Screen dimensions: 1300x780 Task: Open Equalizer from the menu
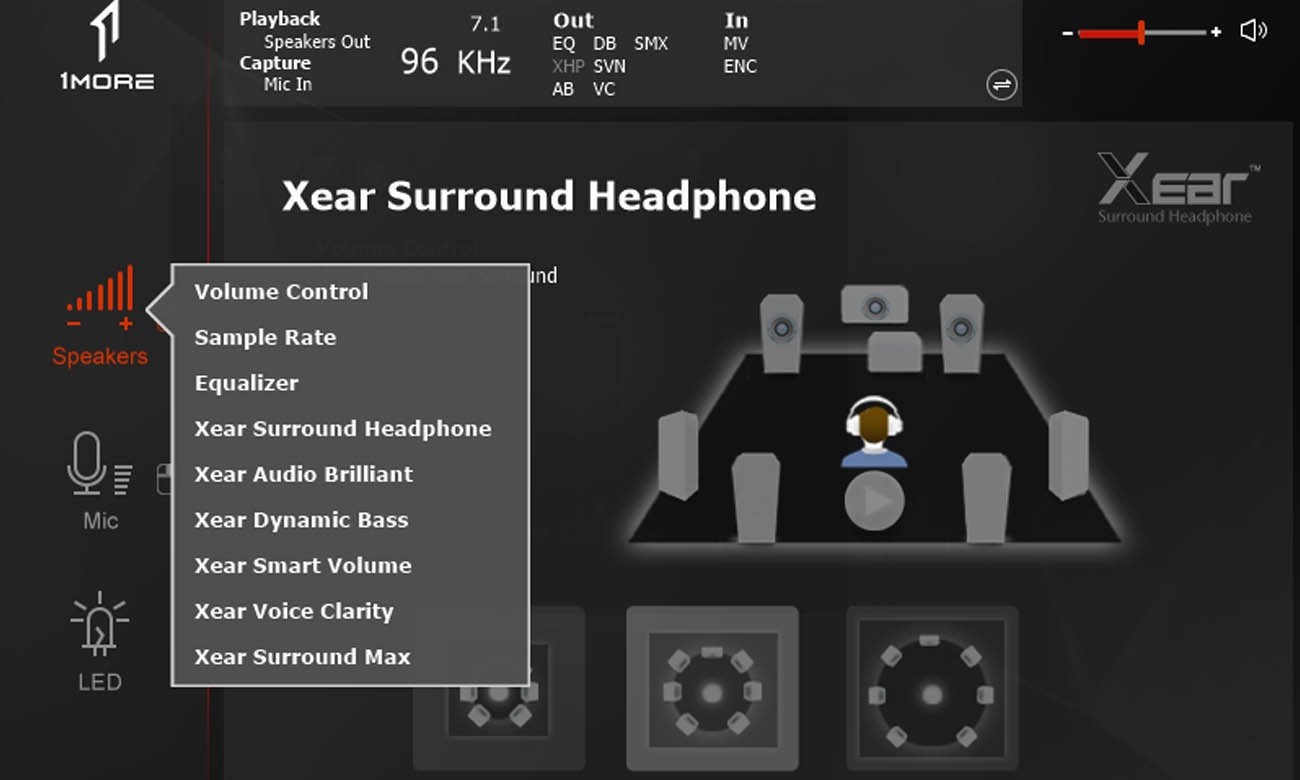(246, 383)
